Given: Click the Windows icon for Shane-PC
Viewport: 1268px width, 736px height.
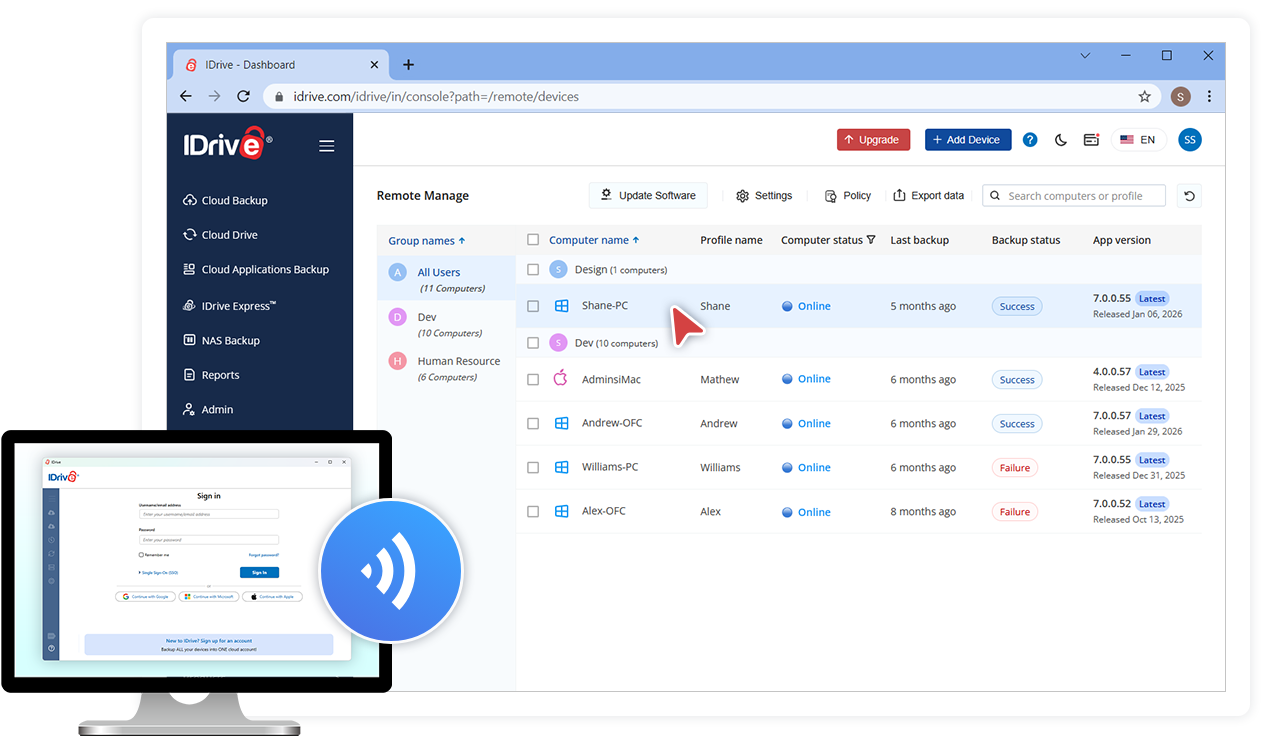Looking at the screenshot, I should tap(561, 306).
